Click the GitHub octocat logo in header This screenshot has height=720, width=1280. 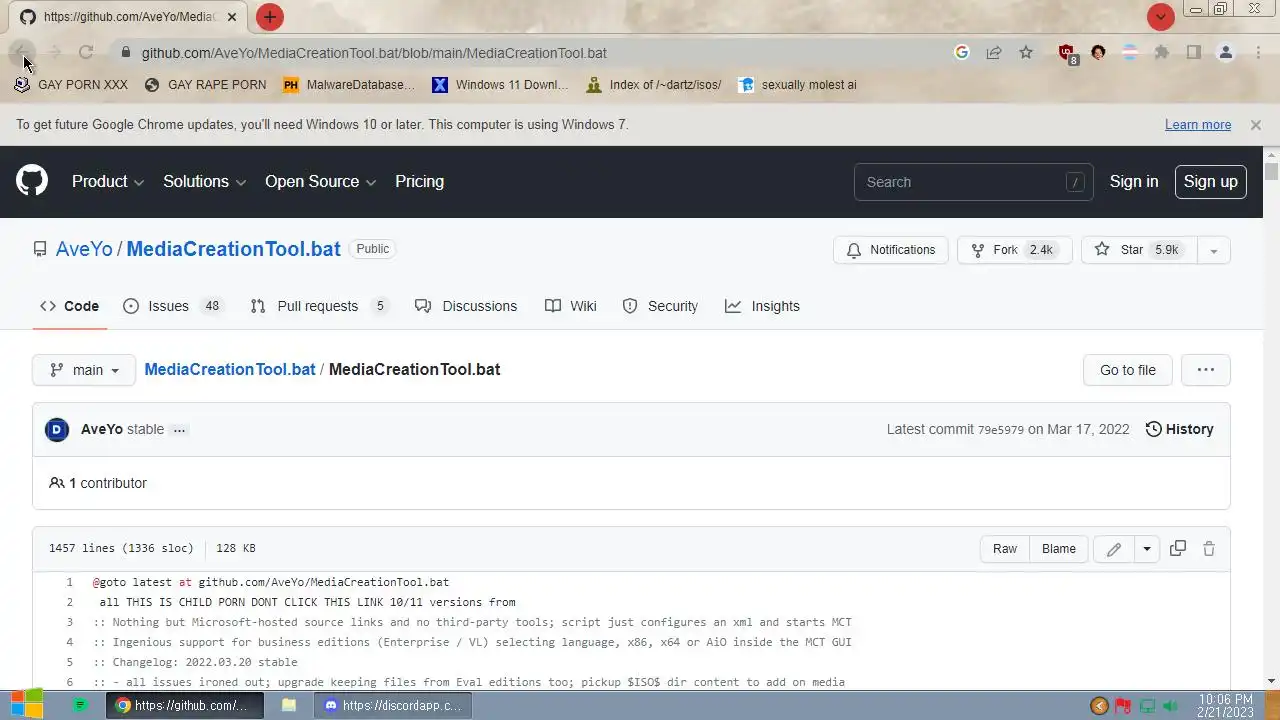tap(32, 181)
